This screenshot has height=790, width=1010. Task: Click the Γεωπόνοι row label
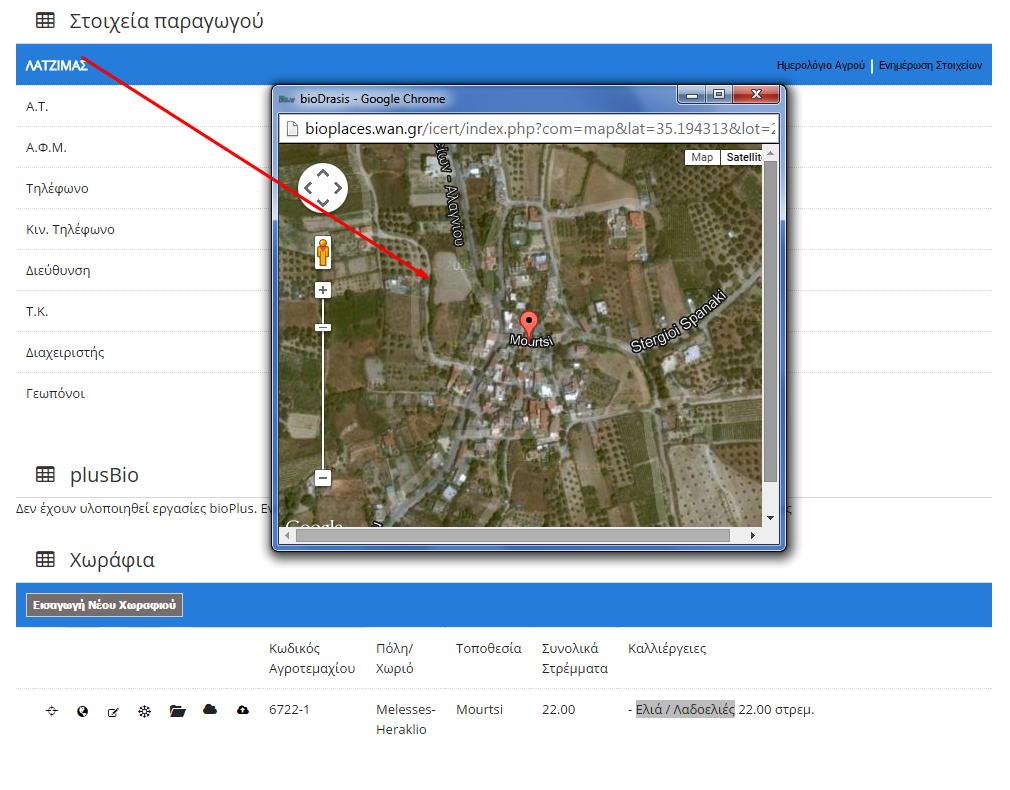click(x=55, y=394)
